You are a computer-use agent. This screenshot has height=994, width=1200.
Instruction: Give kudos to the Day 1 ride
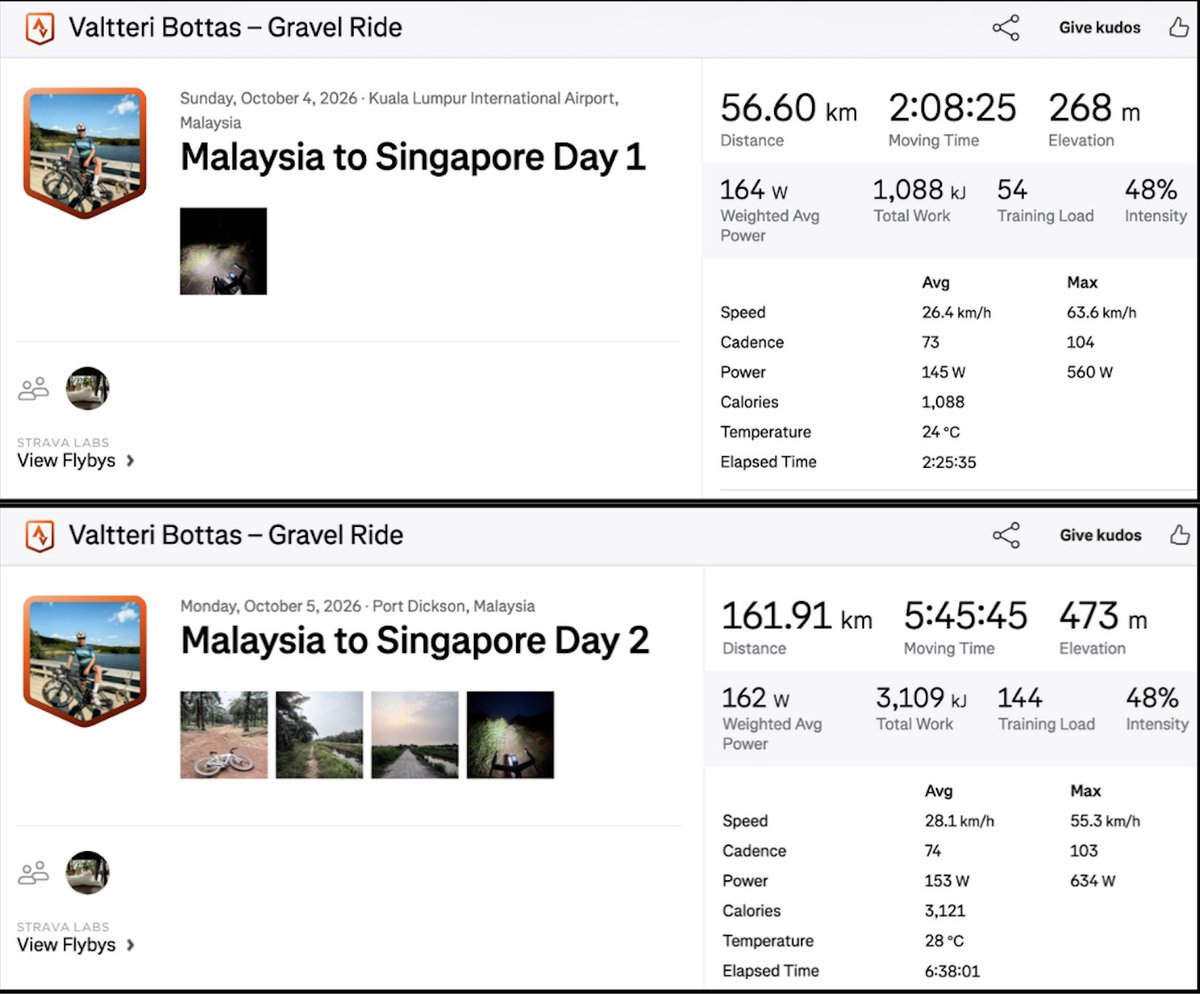point(1099,28)
